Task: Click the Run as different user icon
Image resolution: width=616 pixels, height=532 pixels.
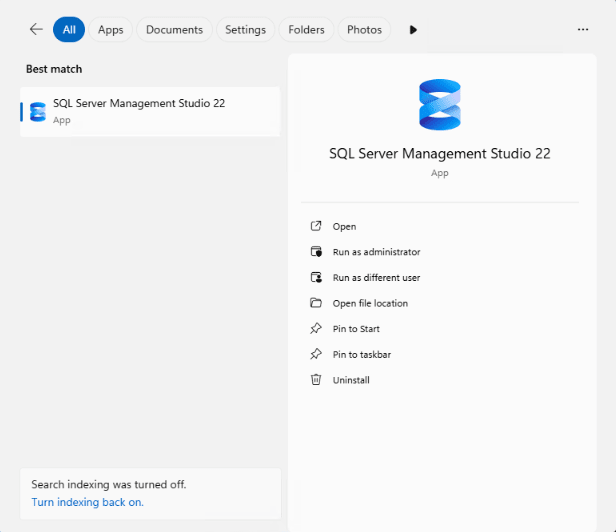Action: [x=316, y=277]
